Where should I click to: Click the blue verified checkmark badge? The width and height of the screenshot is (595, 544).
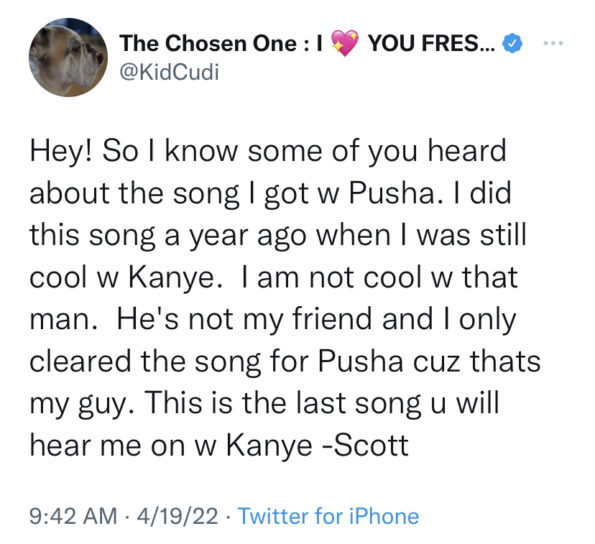click(x=512, y=43)
